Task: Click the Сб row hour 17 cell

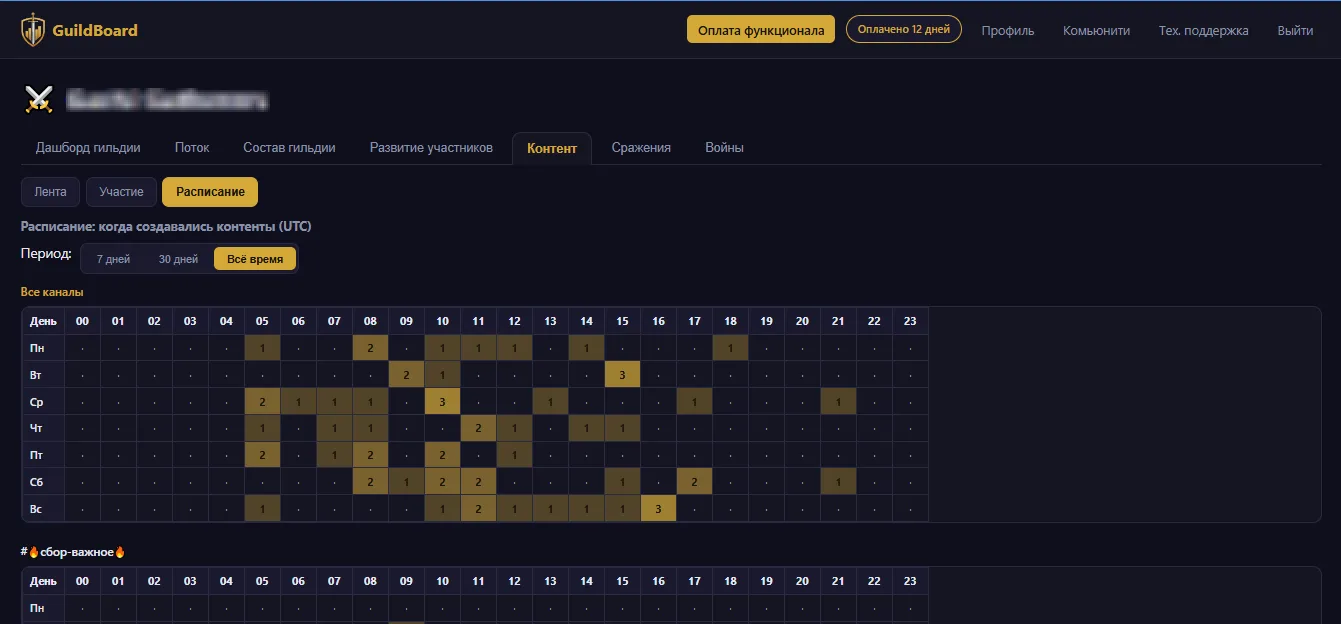Action: pyautogui.click(x=694, y=482)
